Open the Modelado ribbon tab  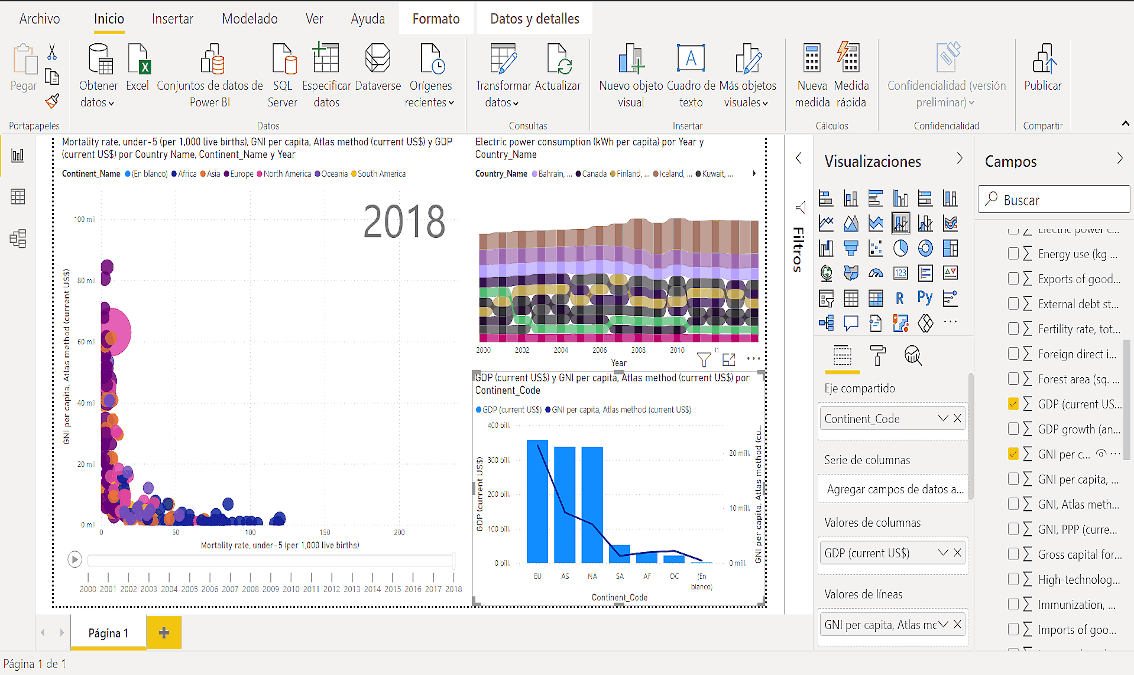pyautogui.click(x=250, y=19)
